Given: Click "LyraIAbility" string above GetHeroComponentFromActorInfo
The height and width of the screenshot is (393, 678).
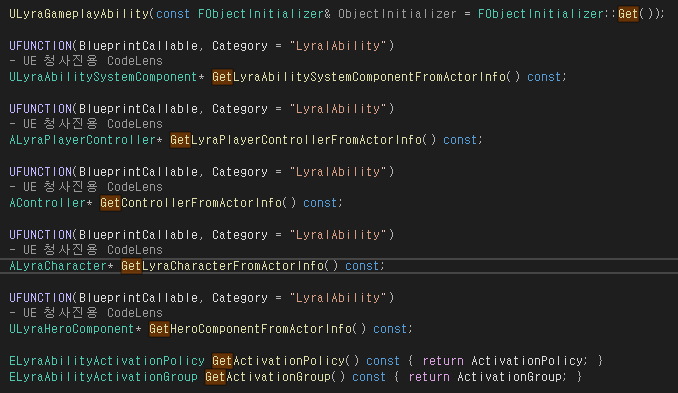Looking at the screenshot, I should (338, 298).
